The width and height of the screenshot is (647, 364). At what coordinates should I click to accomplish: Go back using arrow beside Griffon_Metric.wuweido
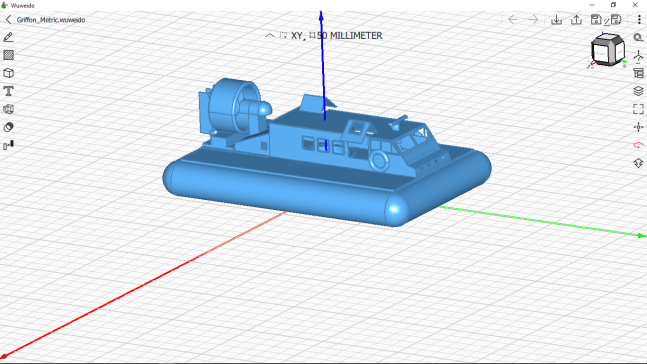8,19
